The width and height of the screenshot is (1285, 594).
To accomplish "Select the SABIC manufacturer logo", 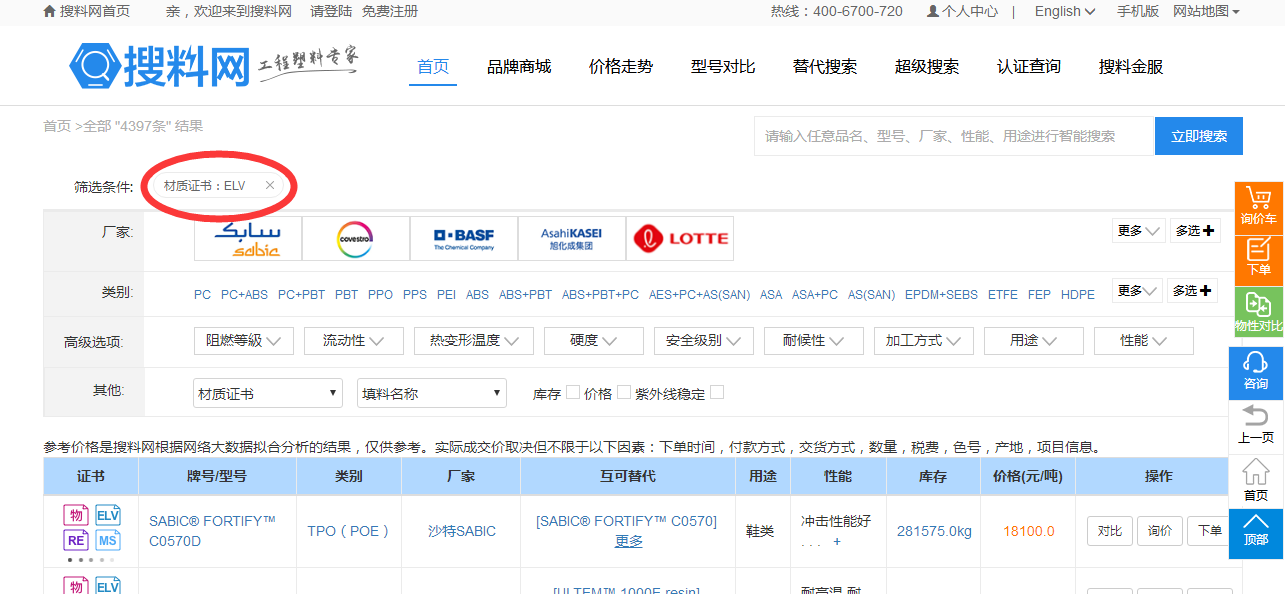I will coord(248,239).
